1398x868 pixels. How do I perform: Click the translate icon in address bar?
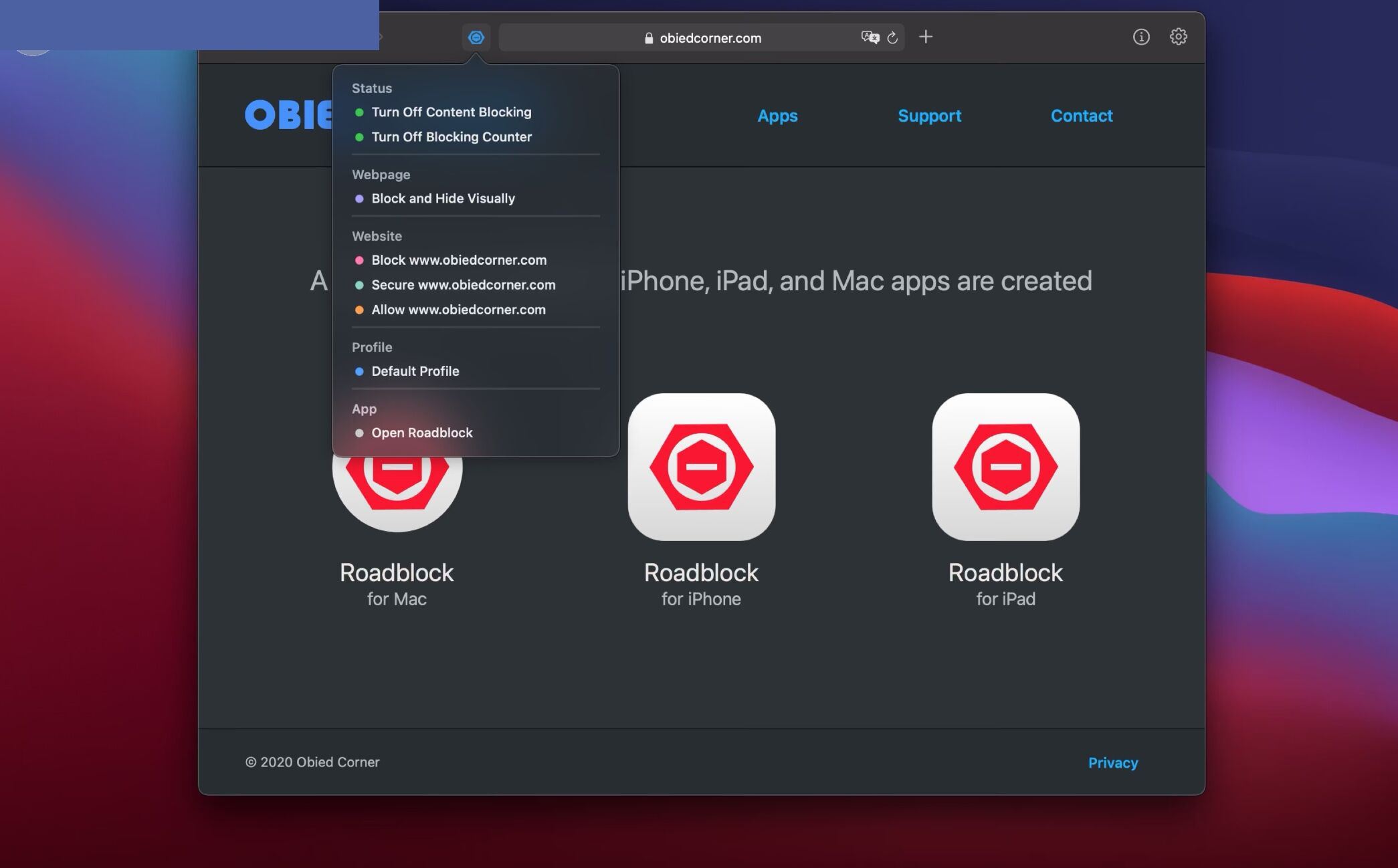[870, 37]
